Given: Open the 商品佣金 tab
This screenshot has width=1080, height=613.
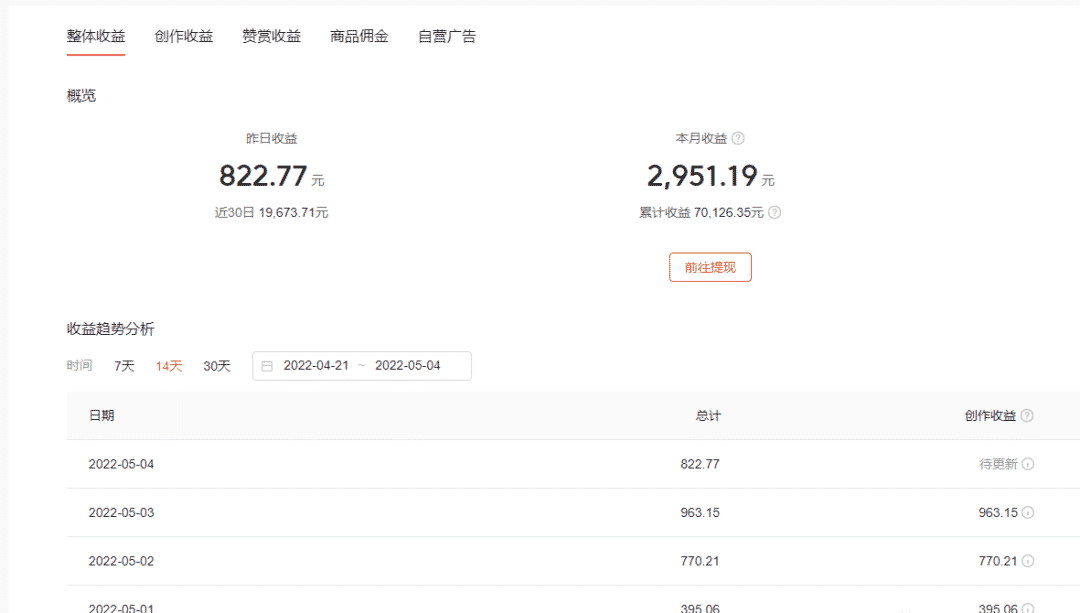Looking at the screenshot, I should coord(359,37).
